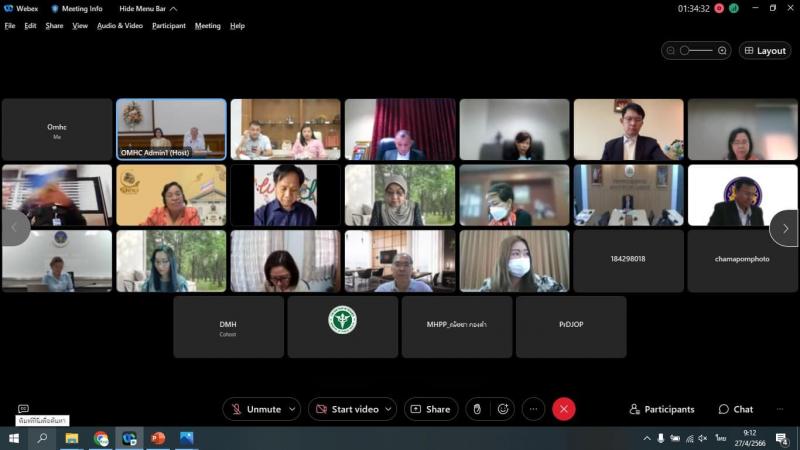Select the 184298018 participant tile
The image size is (800, 450).
[x=628, y=261]
